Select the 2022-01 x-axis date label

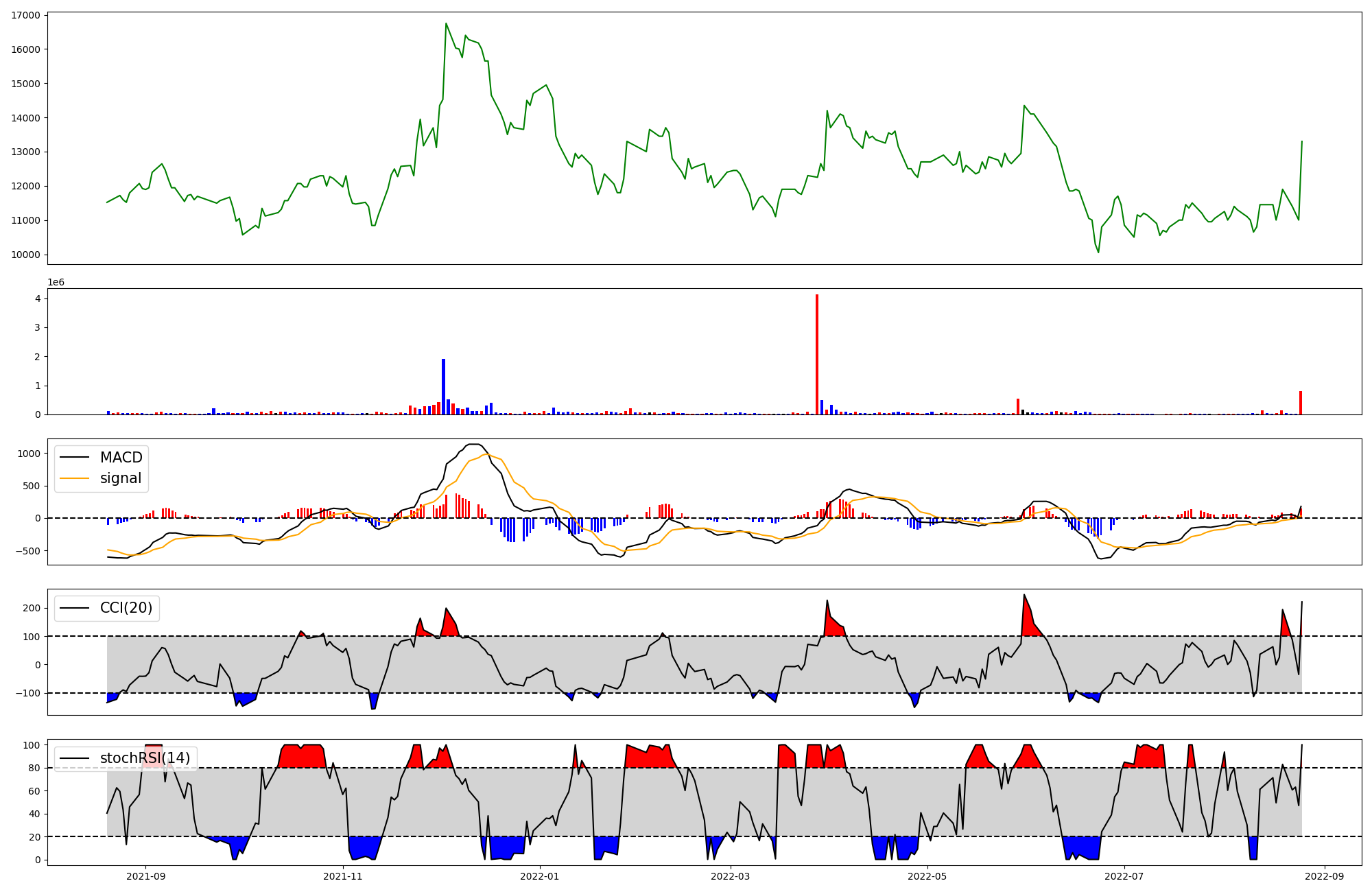pos(540,876)
